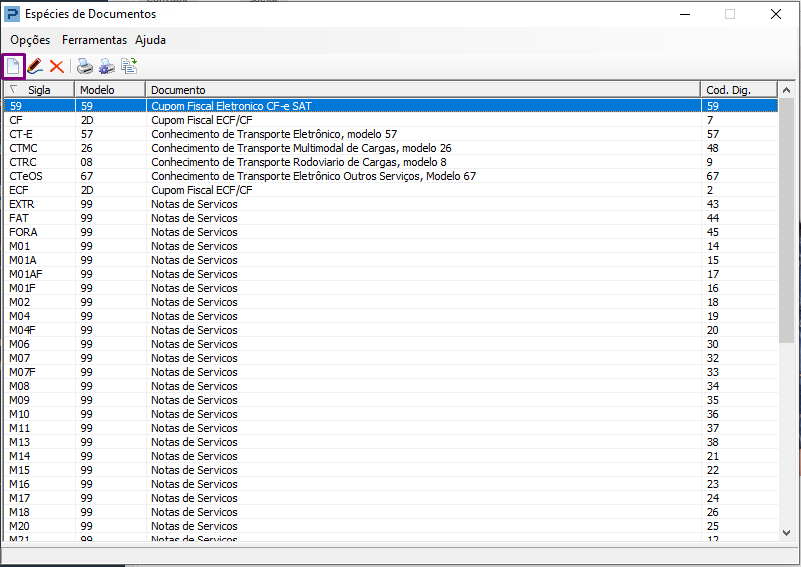
Task: Select the M04 row
Action: [x=391, y=316]
